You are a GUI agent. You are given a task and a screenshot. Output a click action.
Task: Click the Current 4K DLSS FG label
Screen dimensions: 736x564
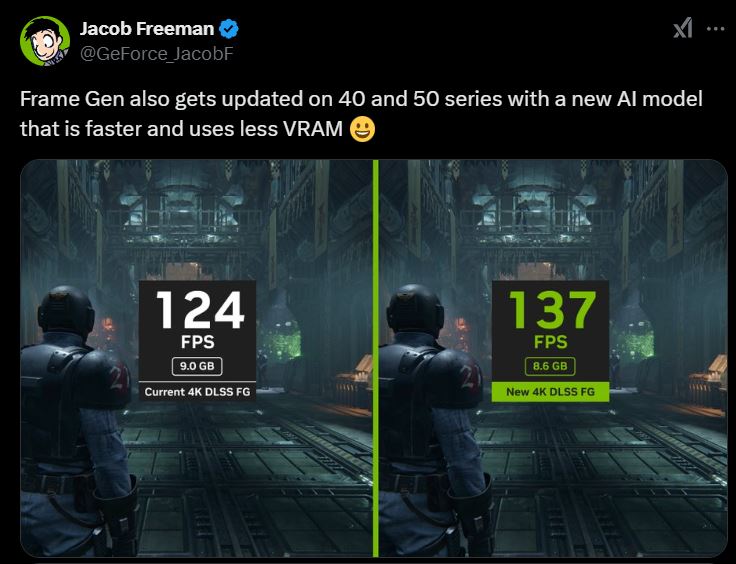tap(196, 392)
